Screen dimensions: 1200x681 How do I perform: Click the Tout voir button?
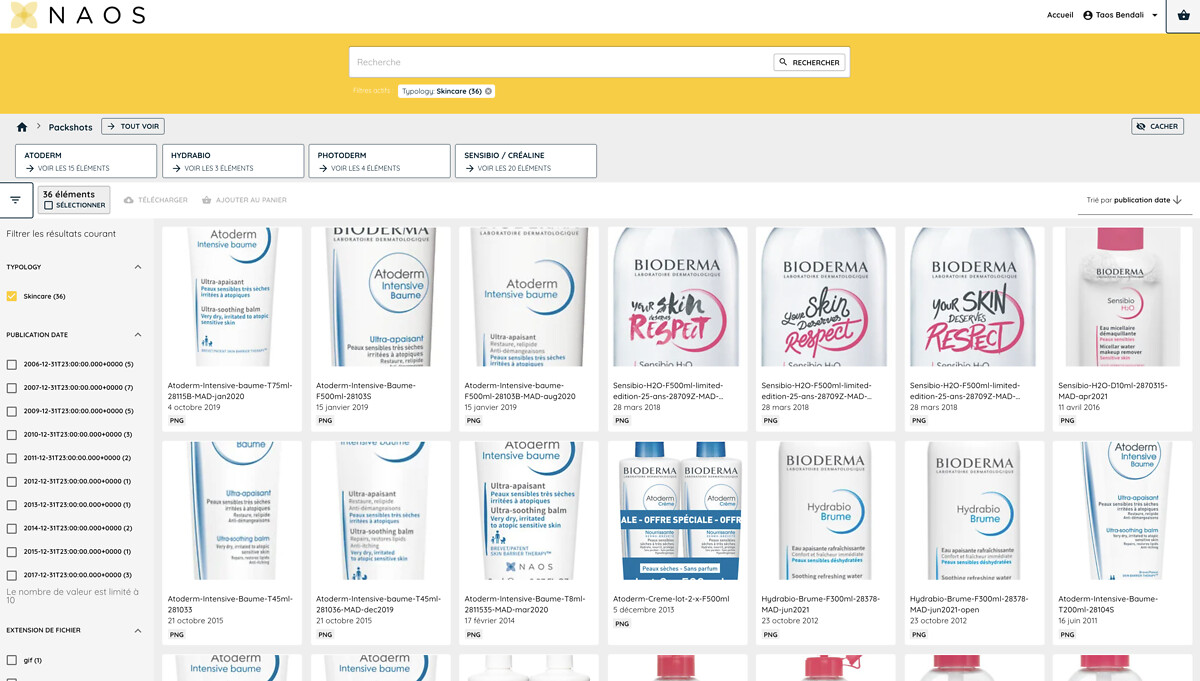pos(133,126)
